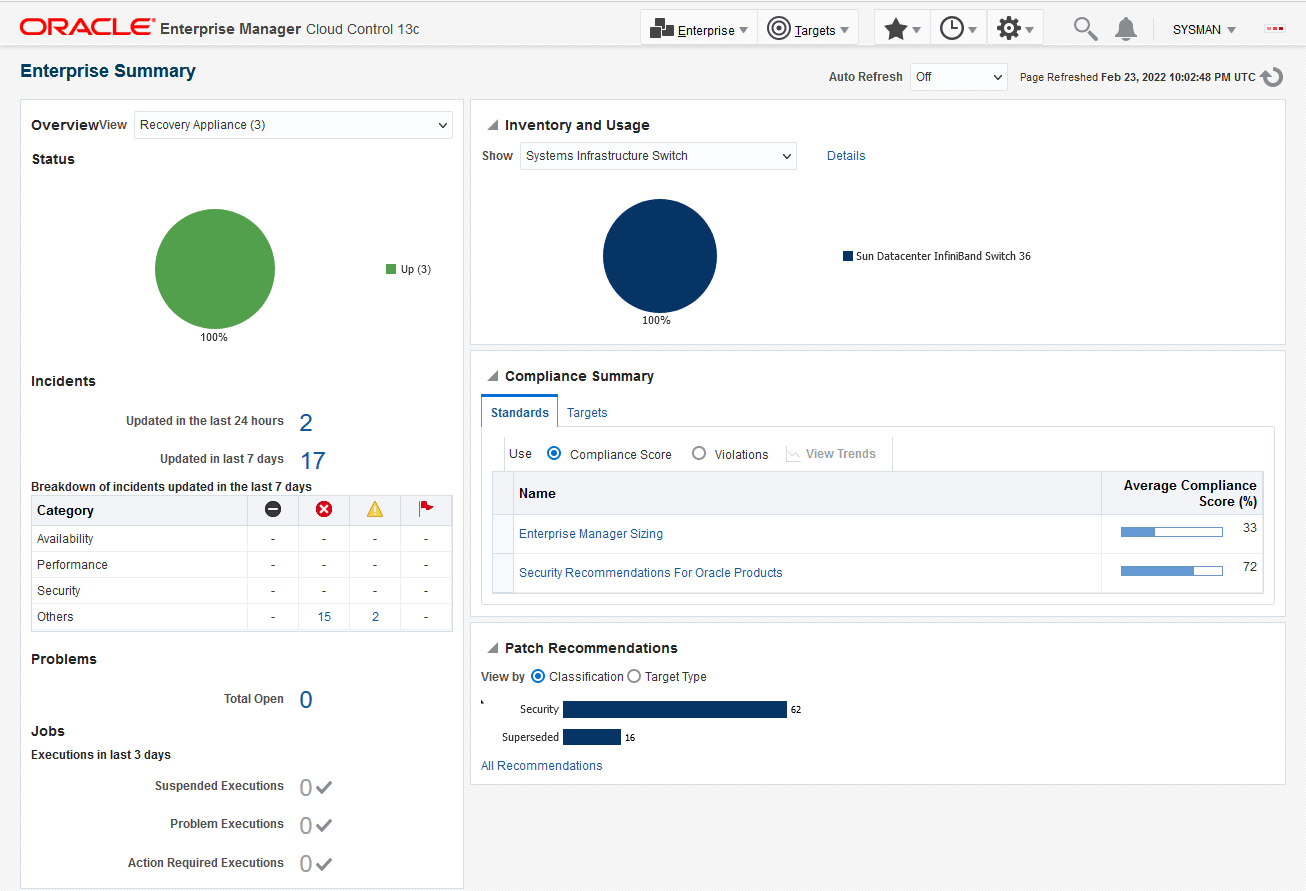The height and width of the screenshot is (891, 1306).
Task: Open the History clock menu
Action: pos(957,29)
